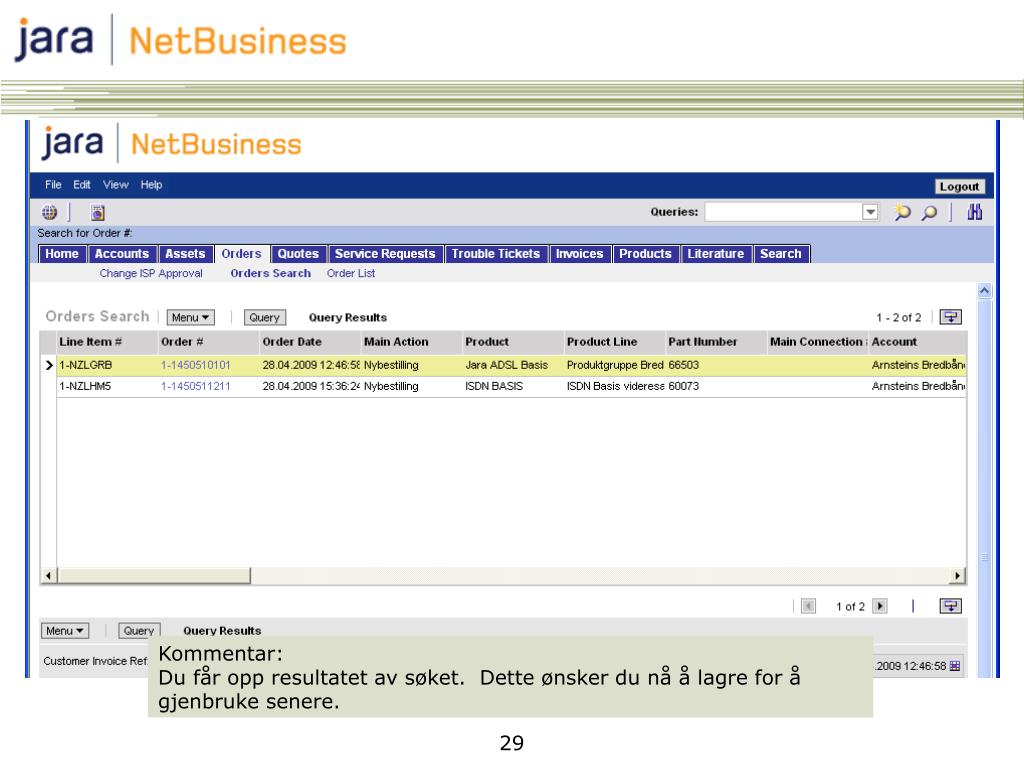Click the Jara ADSL Basis product cell
Viewport: 1024px width, 768px height.
pos(506,365)
